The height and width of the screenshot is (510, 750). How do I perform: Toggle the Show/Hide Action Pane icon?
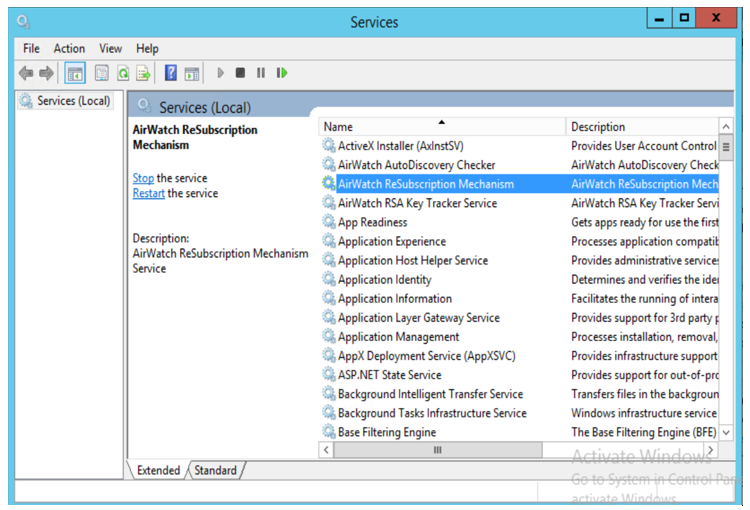tap(192, 73)
